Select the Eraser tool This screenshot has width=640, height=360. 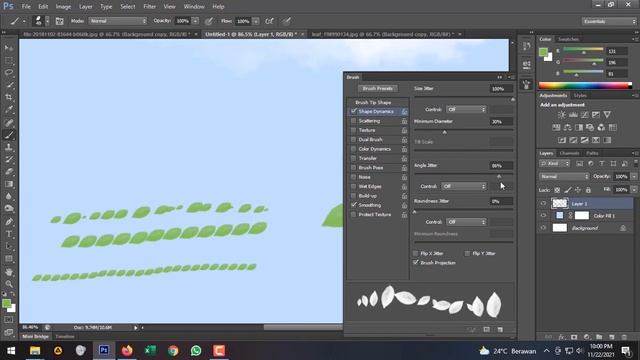tap(9, 171)
